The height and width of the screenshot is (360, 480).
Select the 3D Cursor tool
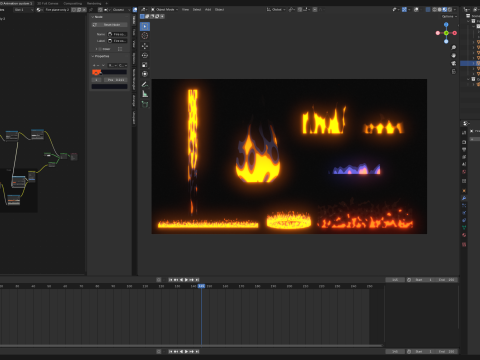tap(145, 36)
